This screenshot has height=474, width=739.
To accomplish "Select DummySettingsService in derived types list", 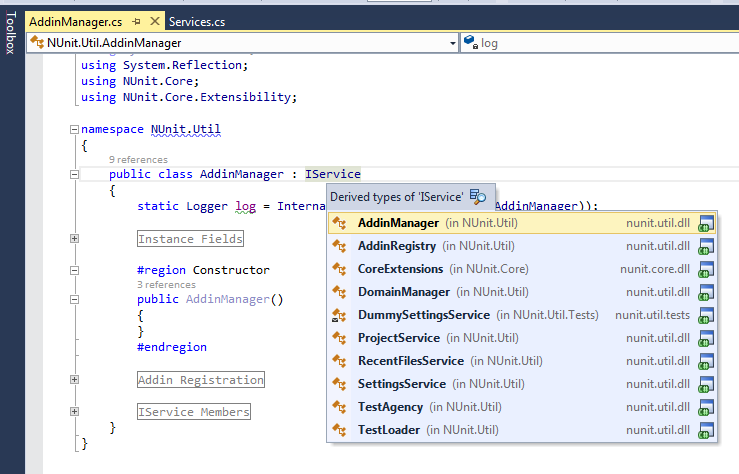I will 522,315.
